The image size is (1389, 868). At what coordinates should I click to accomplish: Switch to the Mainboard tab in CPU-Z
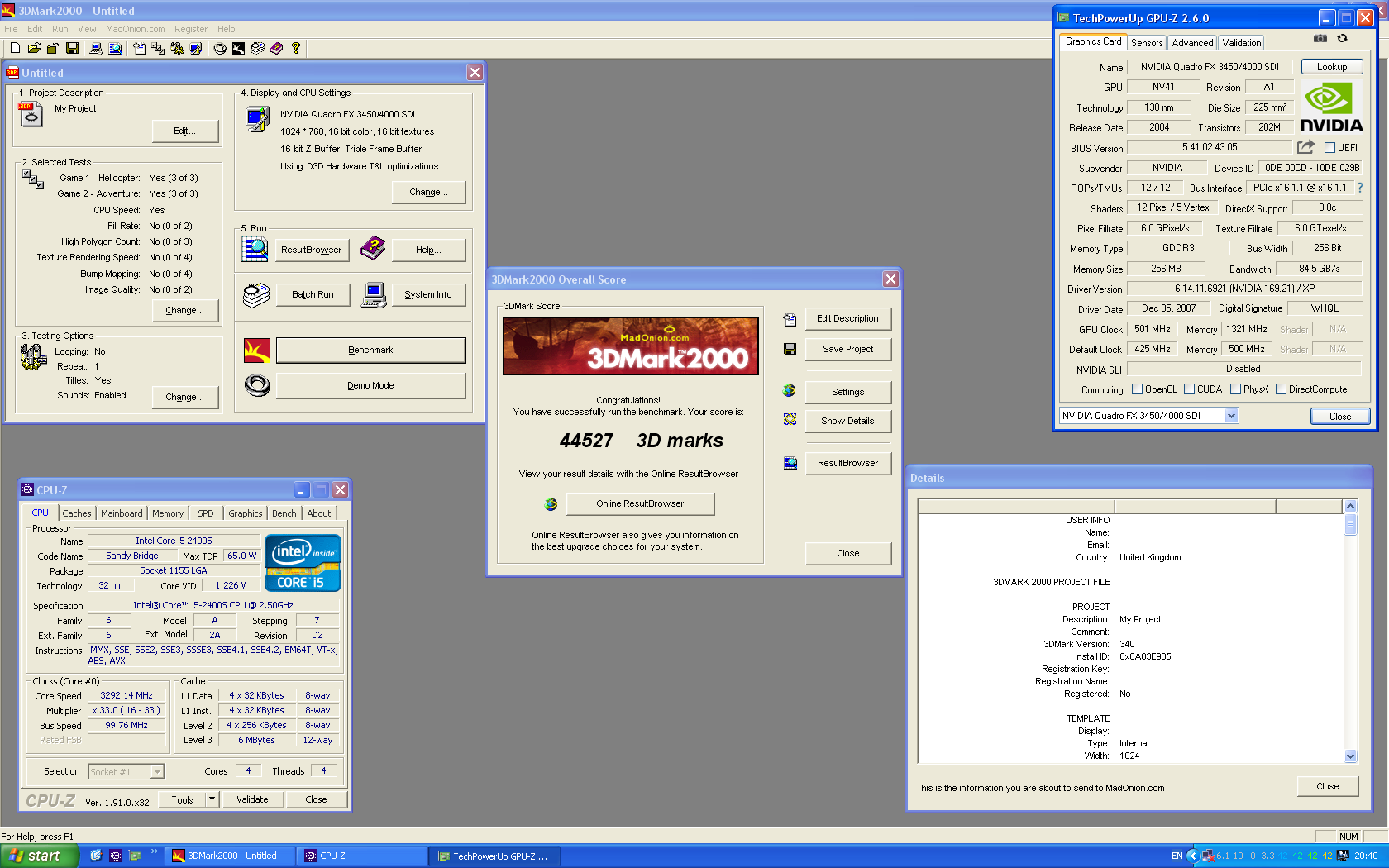click(x=122, y=513)
